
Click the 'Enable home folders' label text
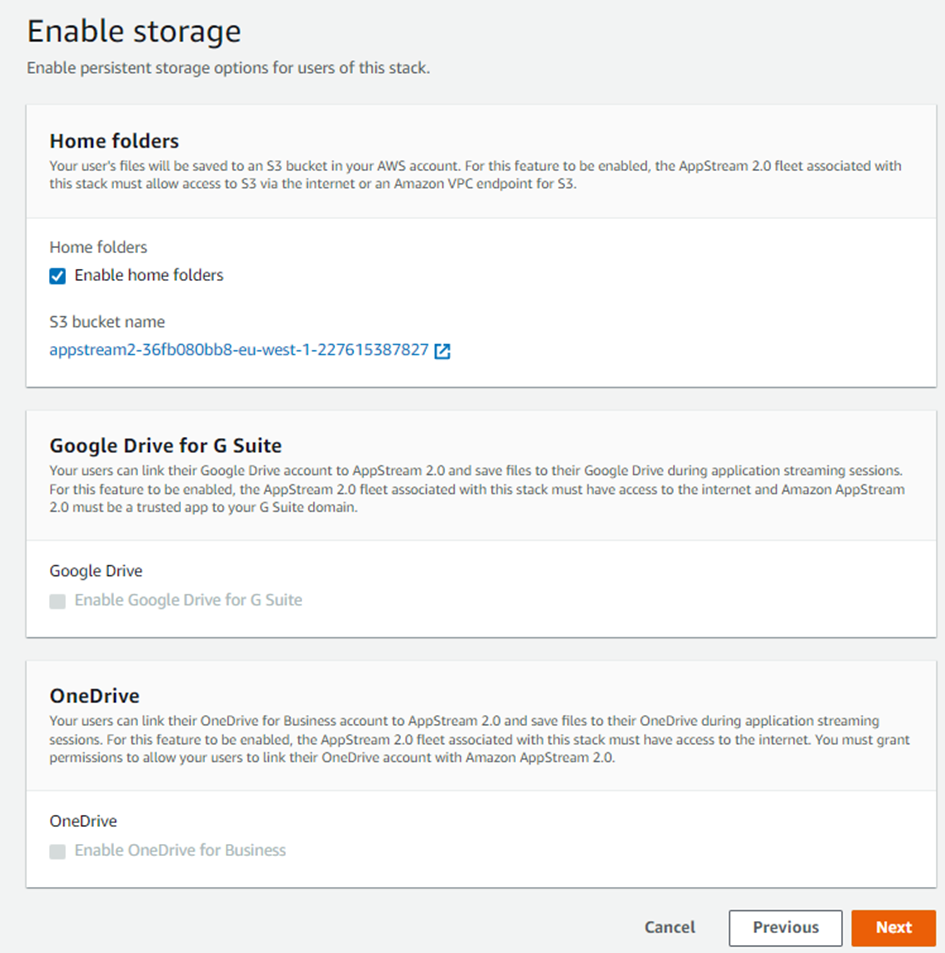click(x=149, y=275)
